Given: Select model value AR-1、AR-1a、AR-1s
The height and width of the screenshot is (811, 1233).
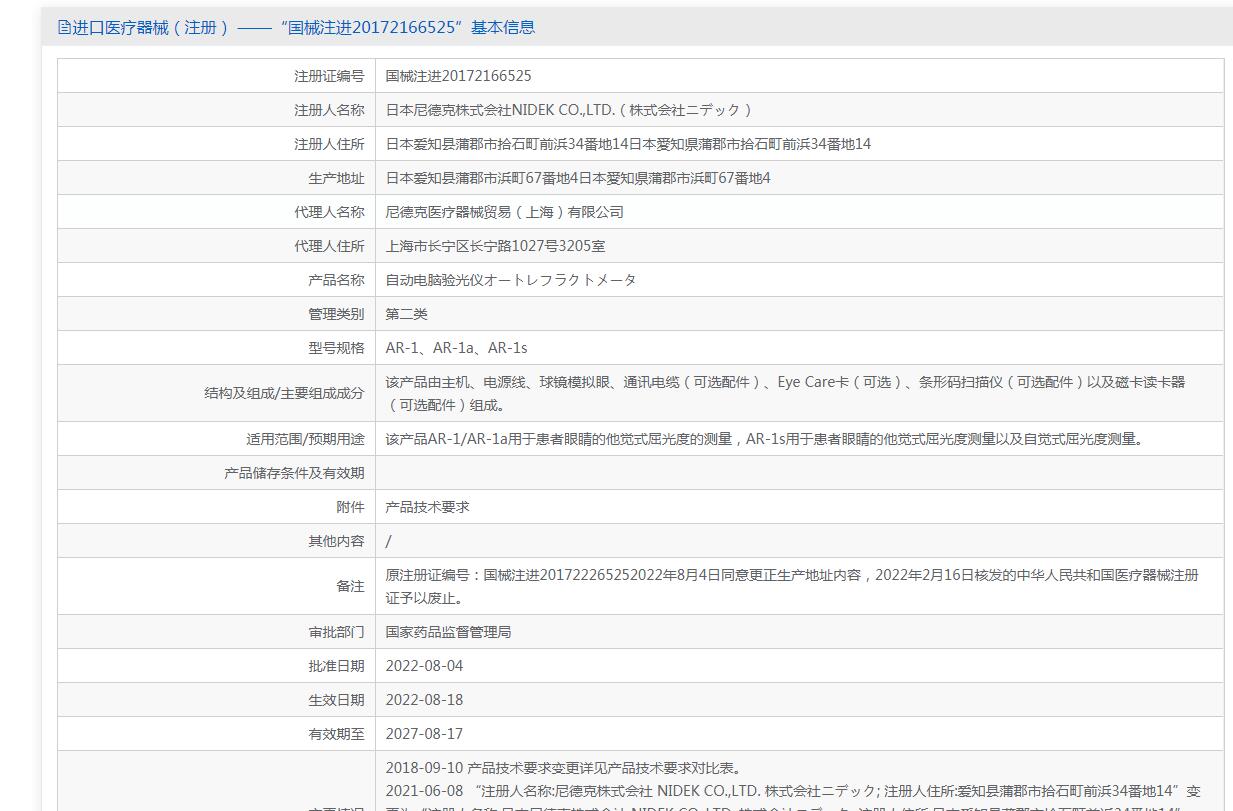Looking at the screenshot, I should pyautogui.click(x=456, y=348).
